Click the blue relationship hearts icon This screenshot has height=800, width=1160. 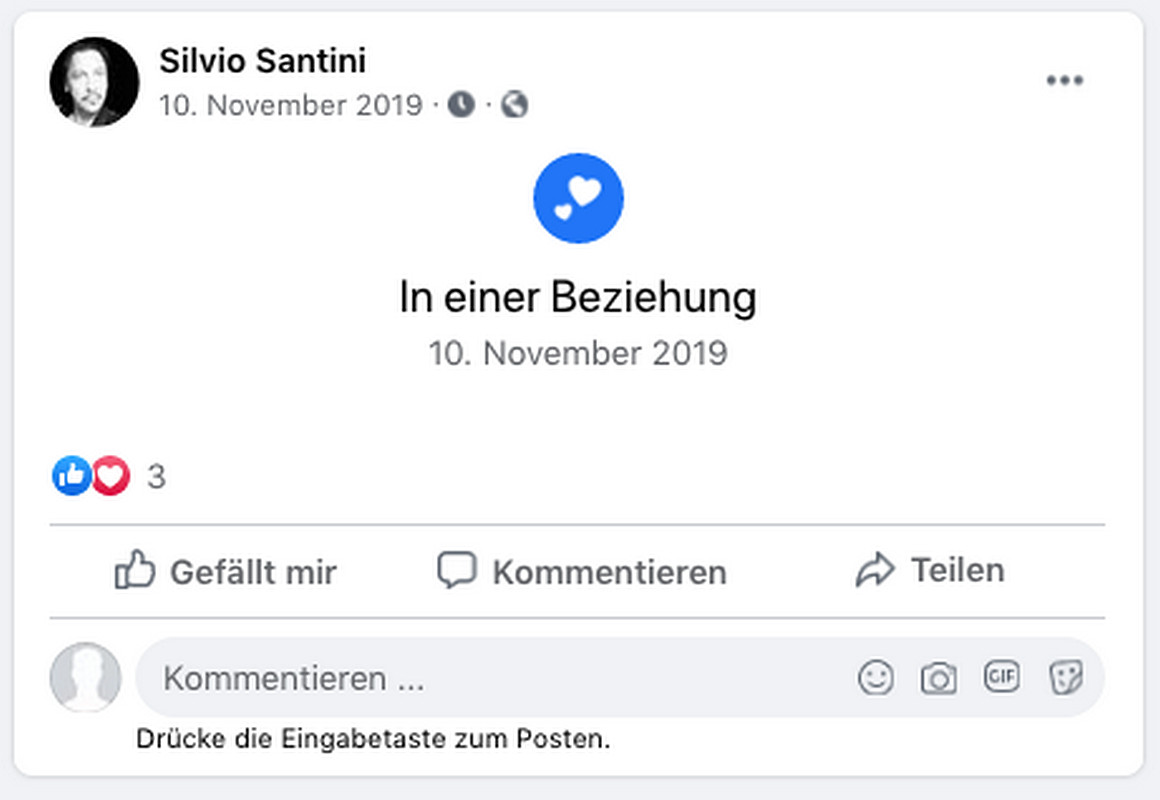(578, 198)
